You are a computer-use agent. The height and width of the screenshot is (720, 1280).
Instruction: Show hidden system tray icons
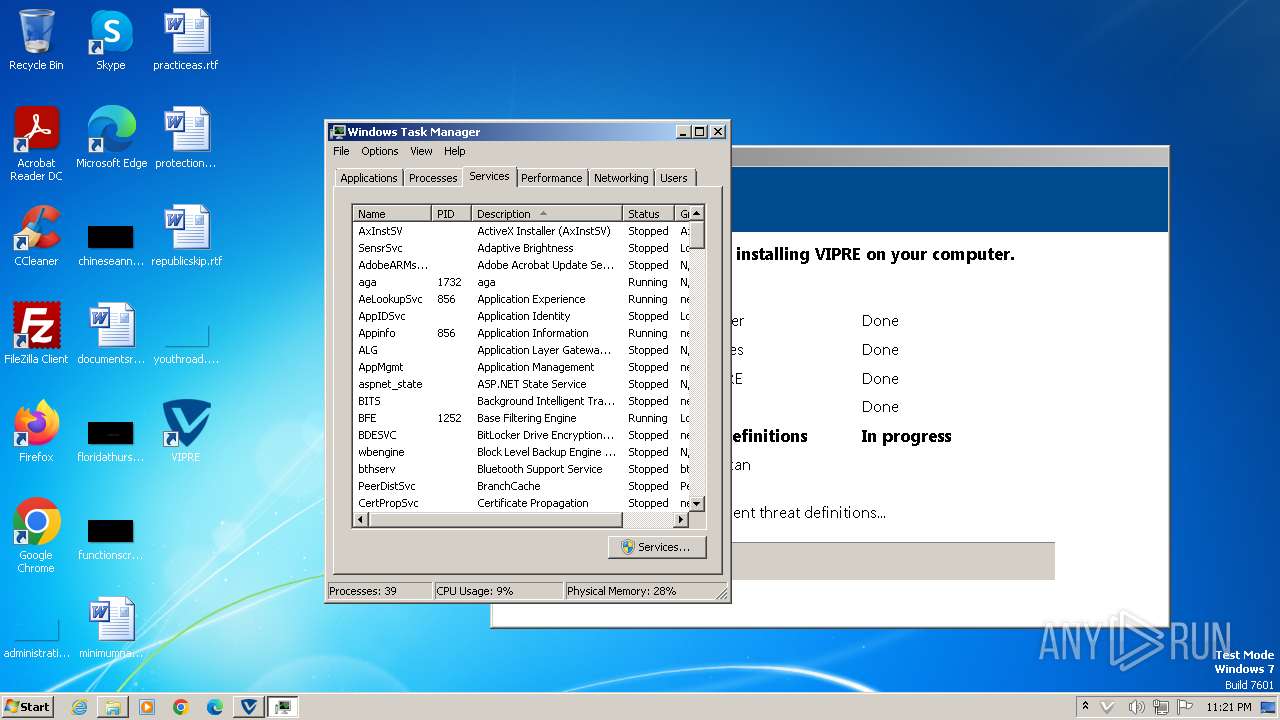[1085, 707]
